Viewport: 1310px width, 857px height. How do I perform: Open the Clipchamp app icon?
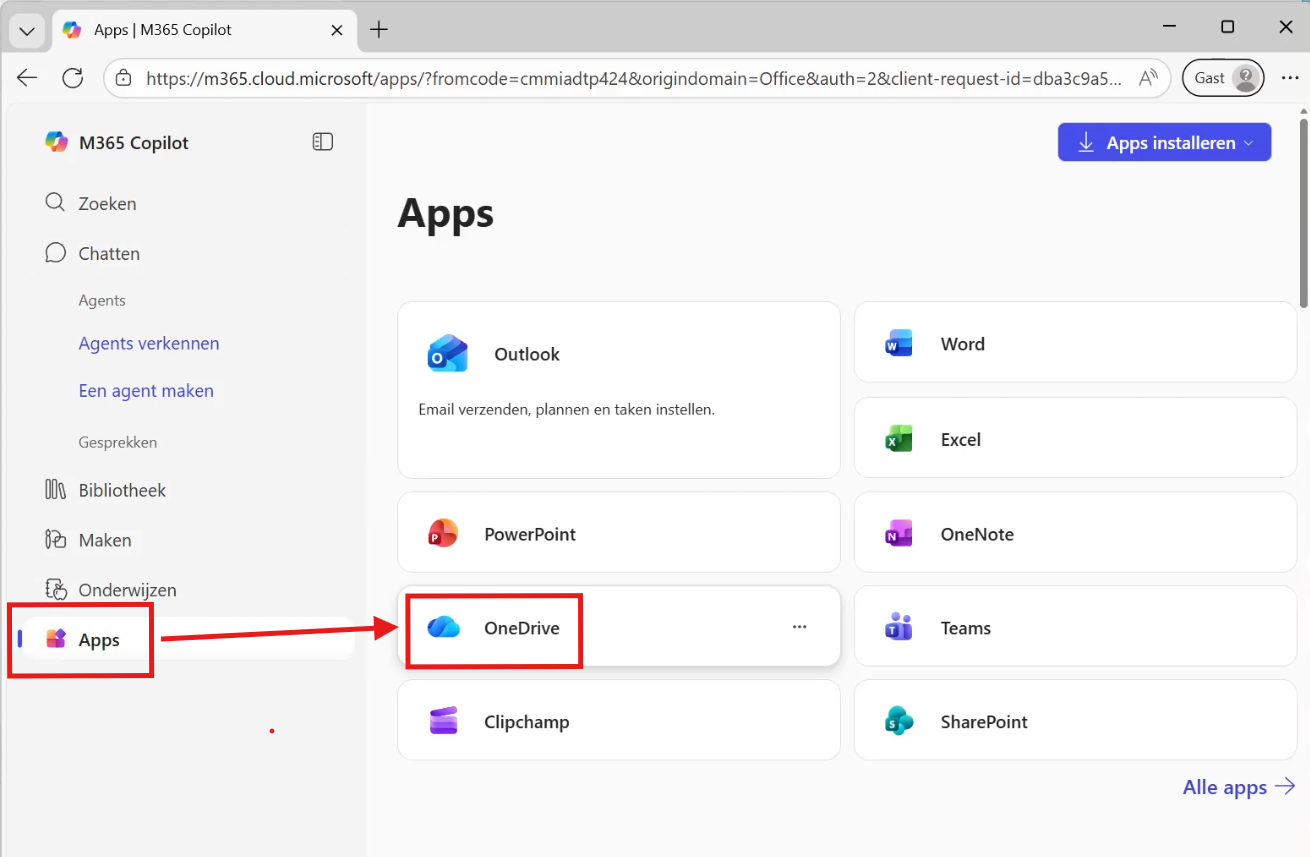tap(443, 722)
